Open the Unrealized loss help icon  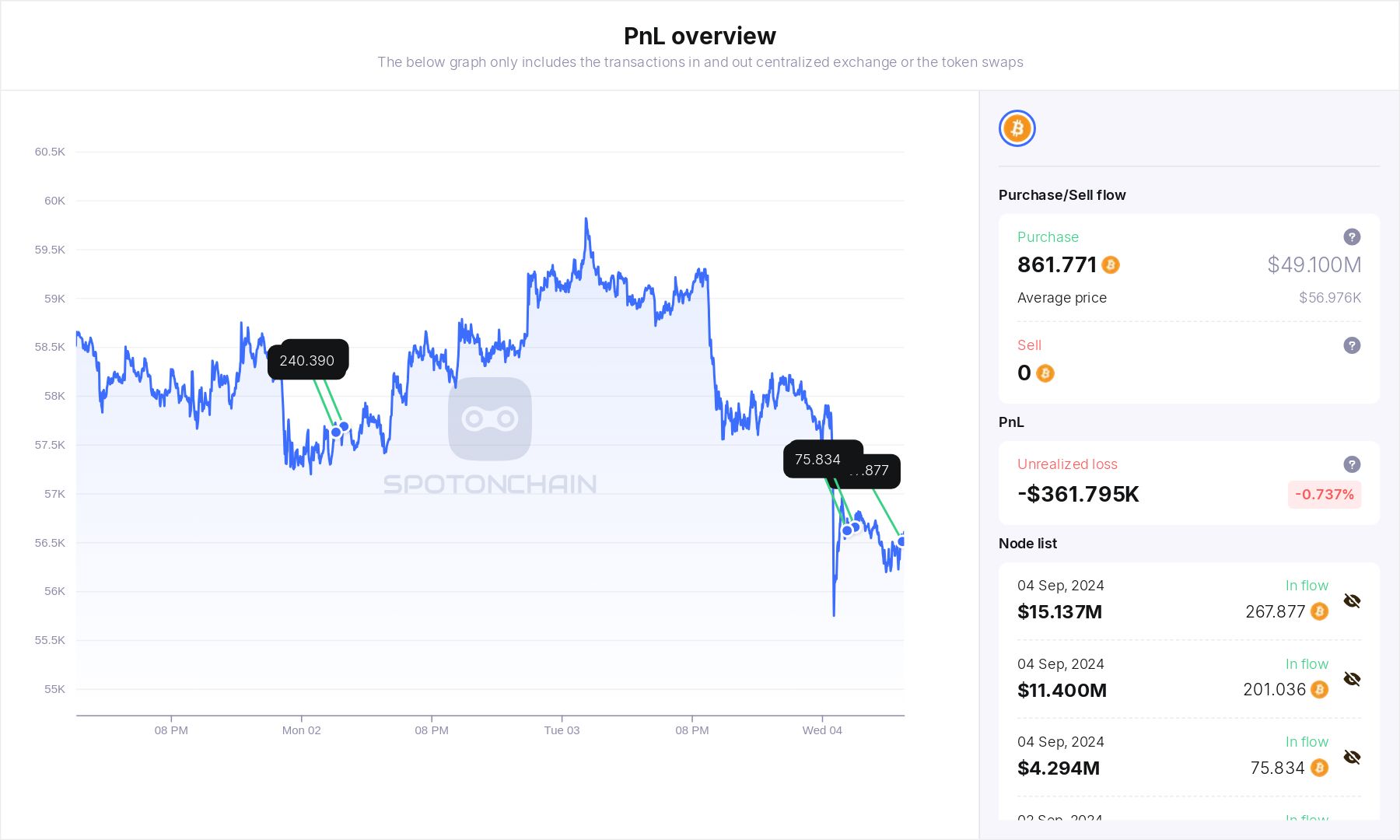pos(1353,464)
